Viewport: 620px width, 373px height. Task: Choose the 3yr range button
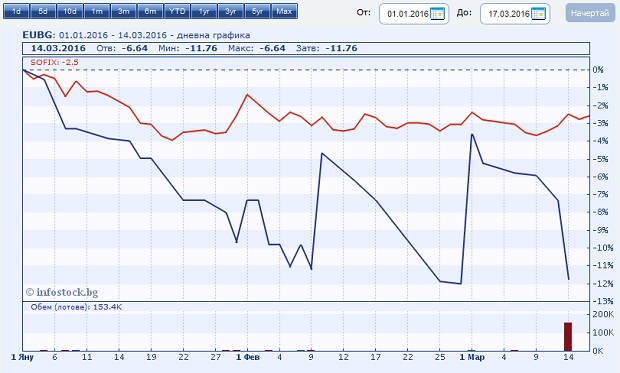click(x=231, y=11)
